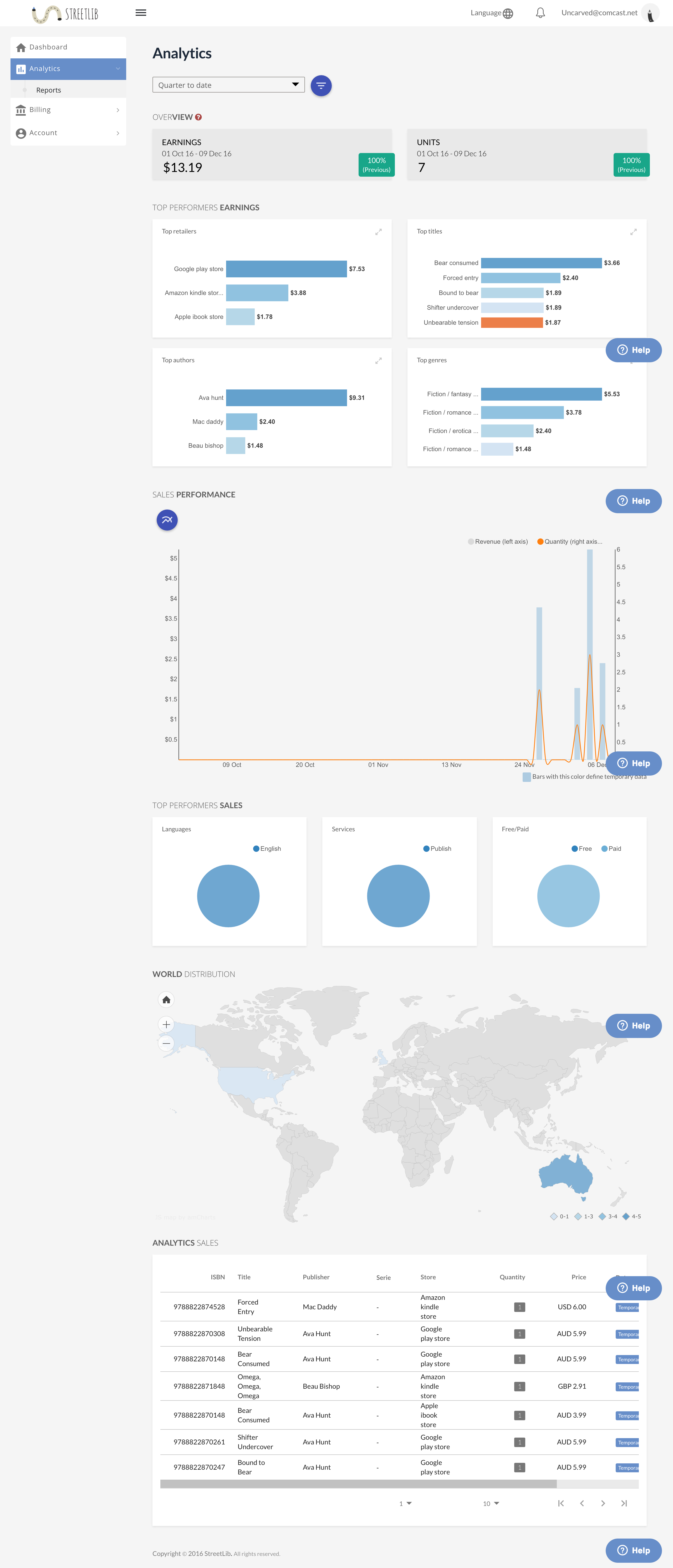
Task: Toggle the English legend in Languages chart
Action: (x=267, y=848)
